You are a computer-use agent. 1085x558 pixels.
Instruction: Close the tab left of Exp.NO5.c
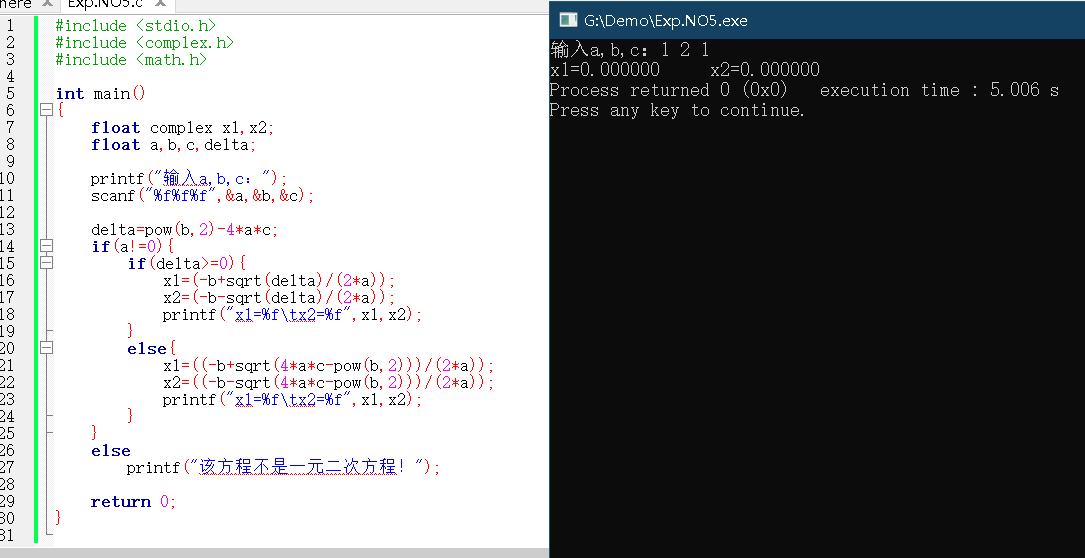click(x=47, y=4)
